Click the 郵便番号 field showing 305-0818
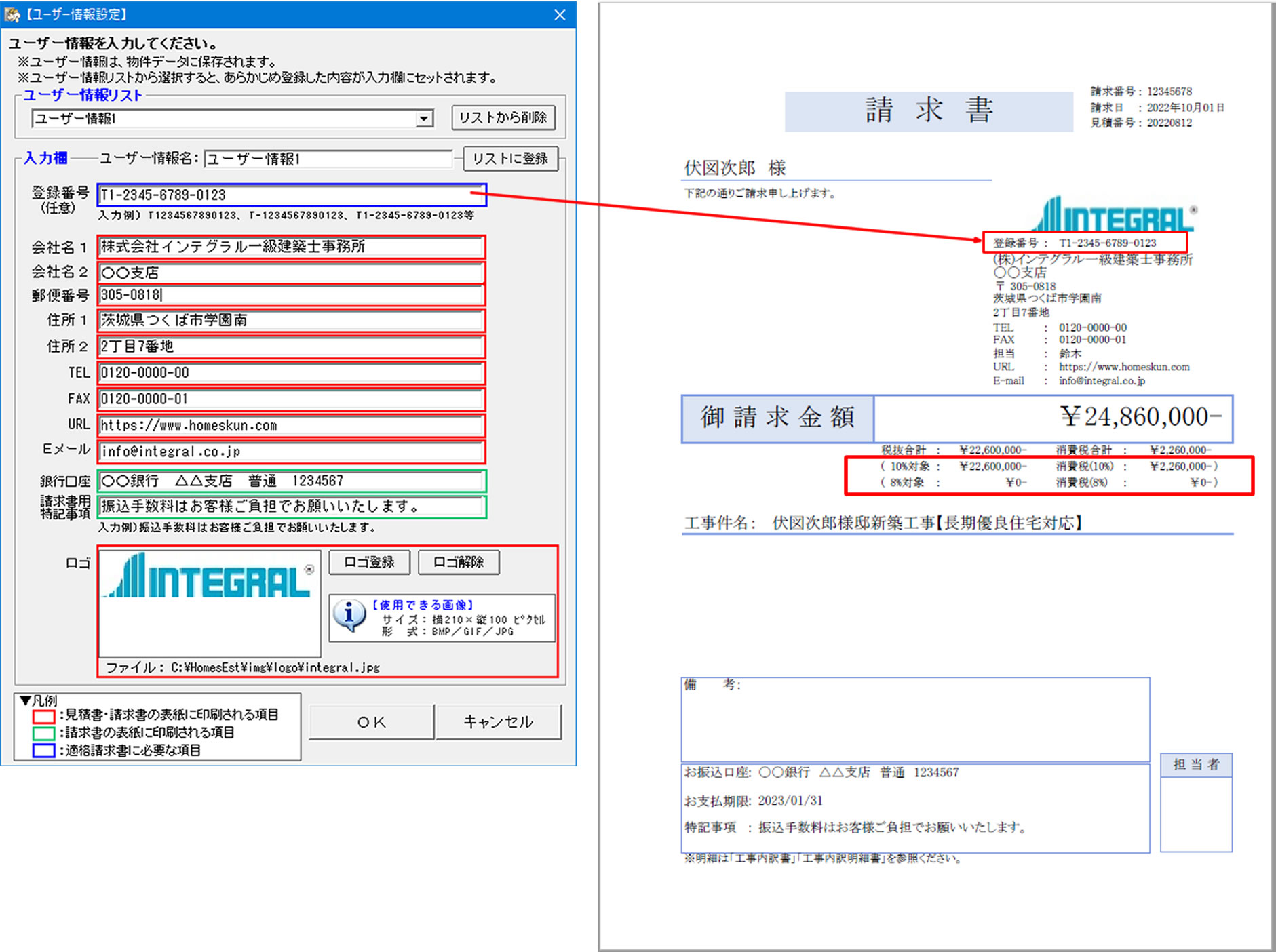The image size is (1276, 952). point(292,295)
